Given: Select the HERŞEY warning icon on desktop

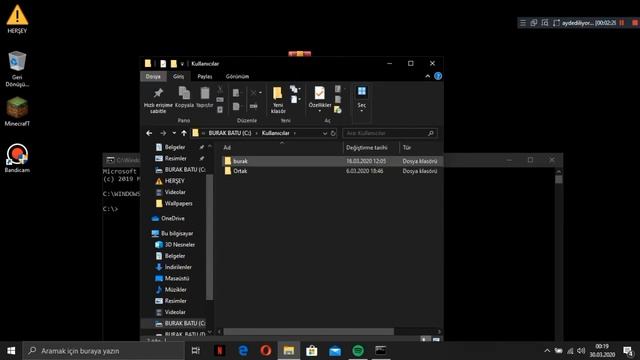Looking at the screenshot, I should point(17,19).
